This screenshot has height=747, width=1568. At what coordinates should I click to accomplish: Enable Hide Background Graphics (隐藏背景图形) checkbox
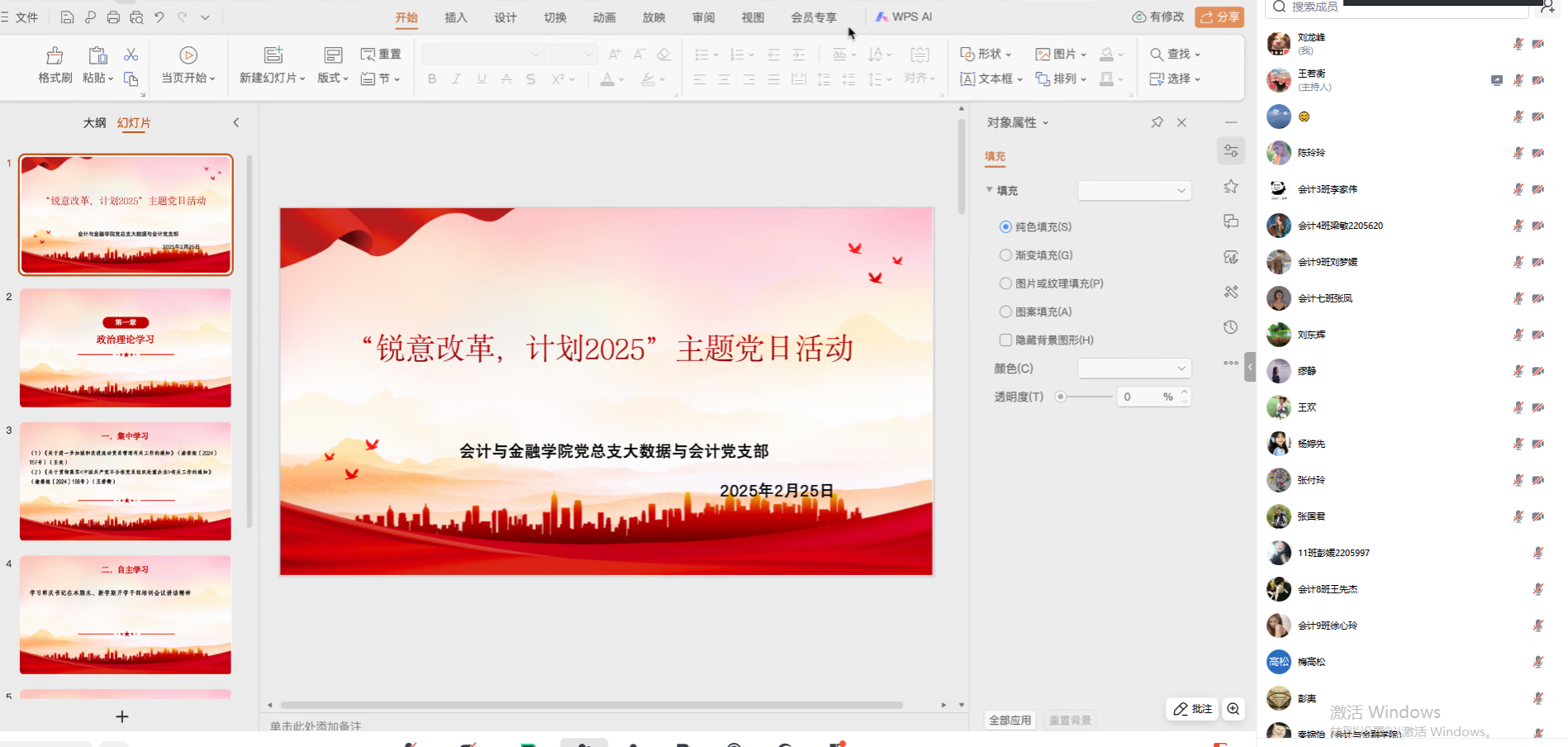[1005, 340]
